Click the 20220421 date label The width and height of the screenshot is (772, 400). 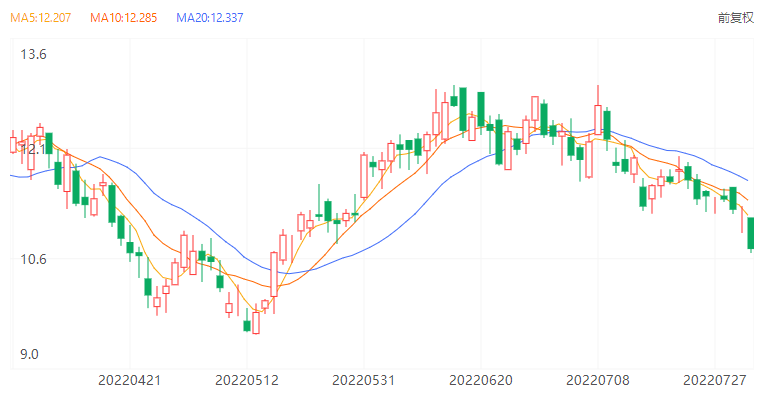(x=129, y=380)
